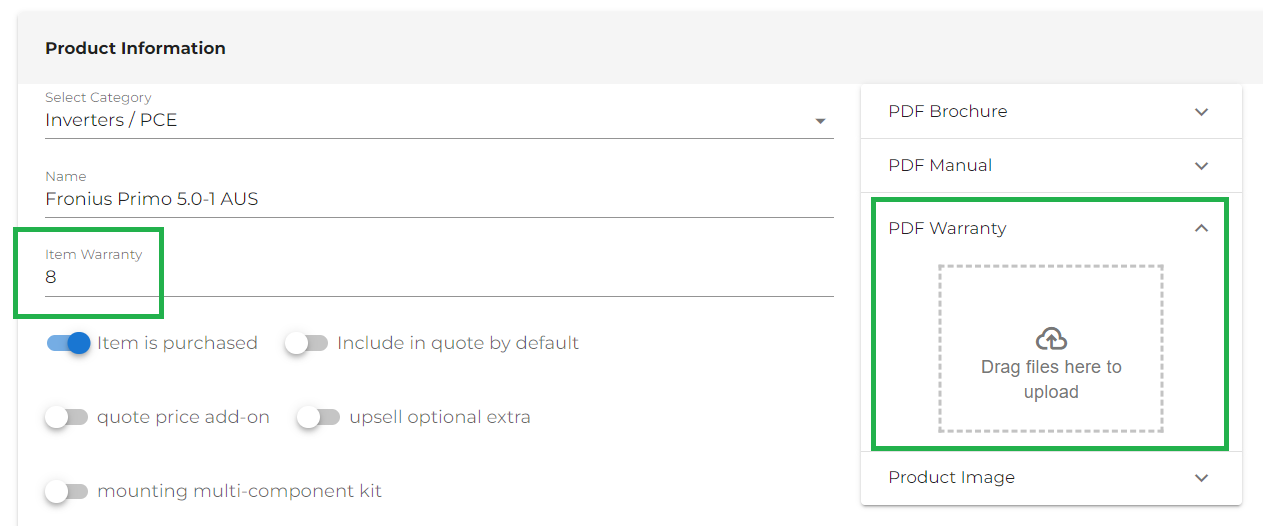This screenshot has width=1263, height=526.
Task: Click Drag files here to upload area
Action: (x=1051, y=349)
